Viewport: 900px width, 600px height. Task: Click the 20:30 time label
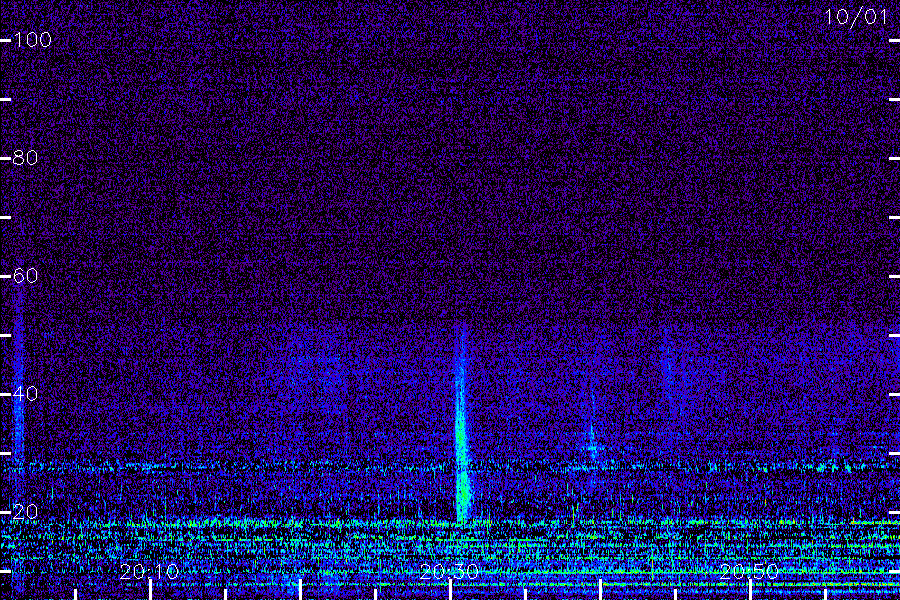449,571
